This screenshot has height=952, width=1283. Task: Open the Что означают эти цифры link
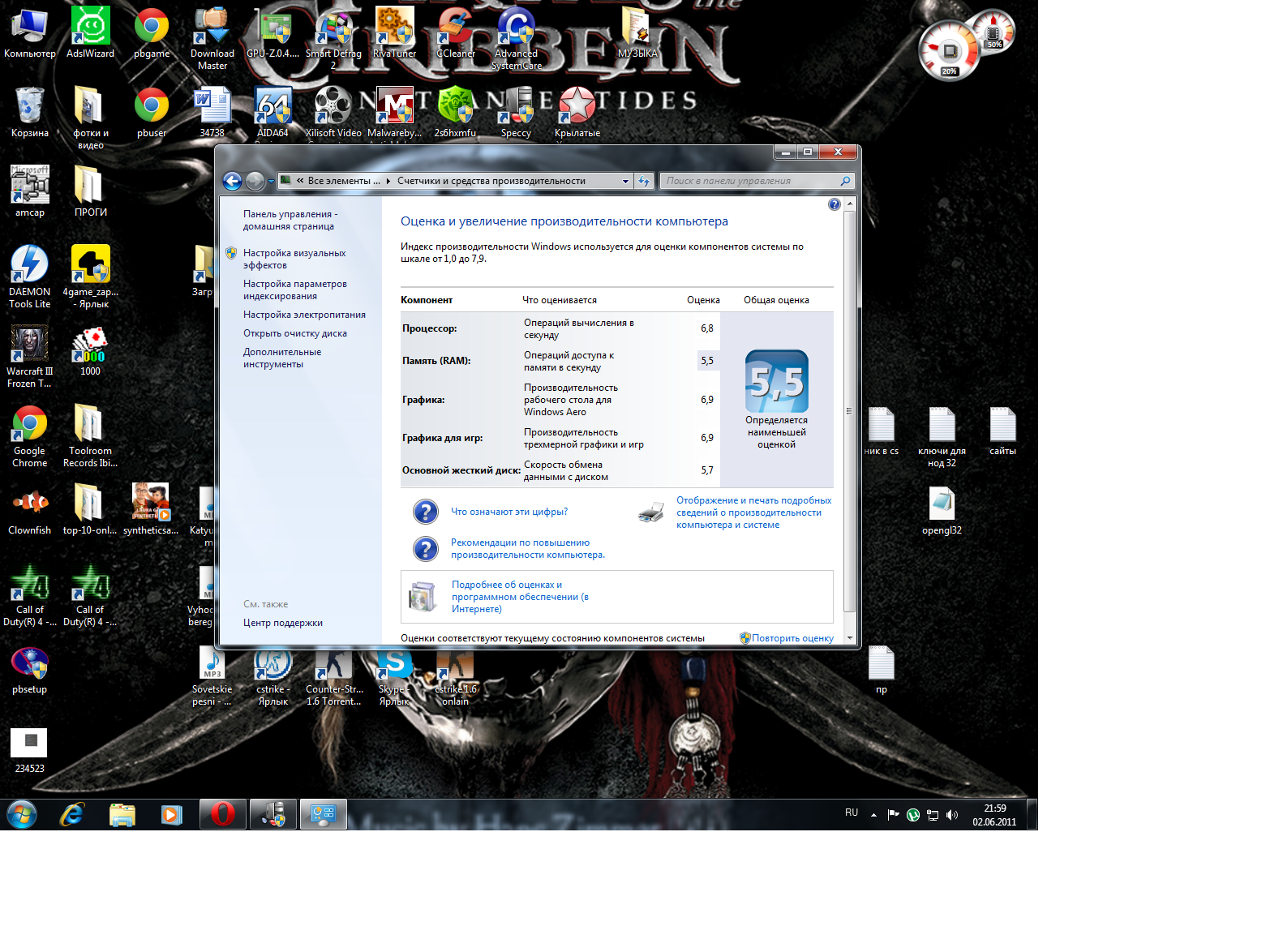508,512
